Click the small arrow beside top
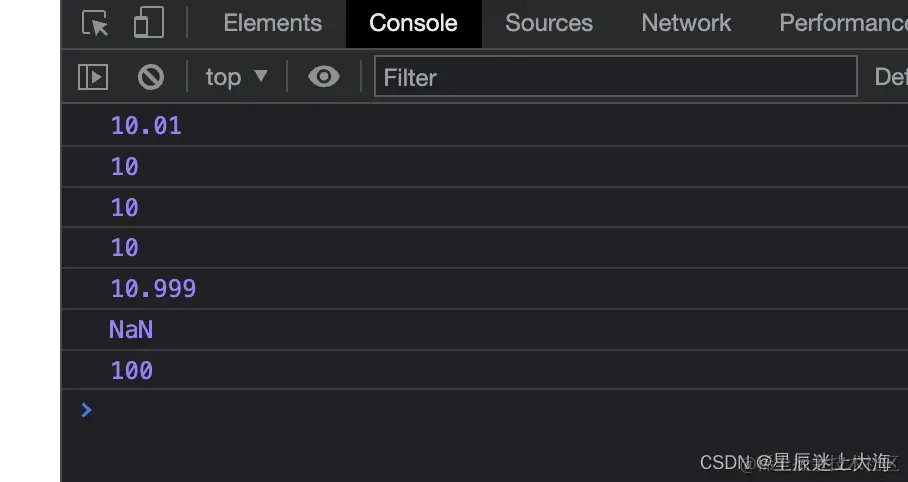 pyautogui.click(x=261, y=76)
